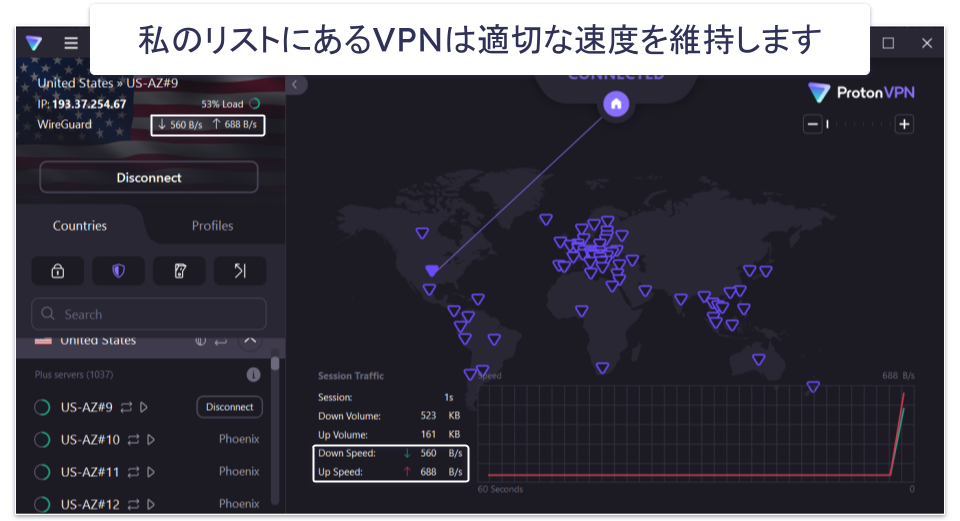
Task: Close the ProtonVPN window
Action: (927, 43)
